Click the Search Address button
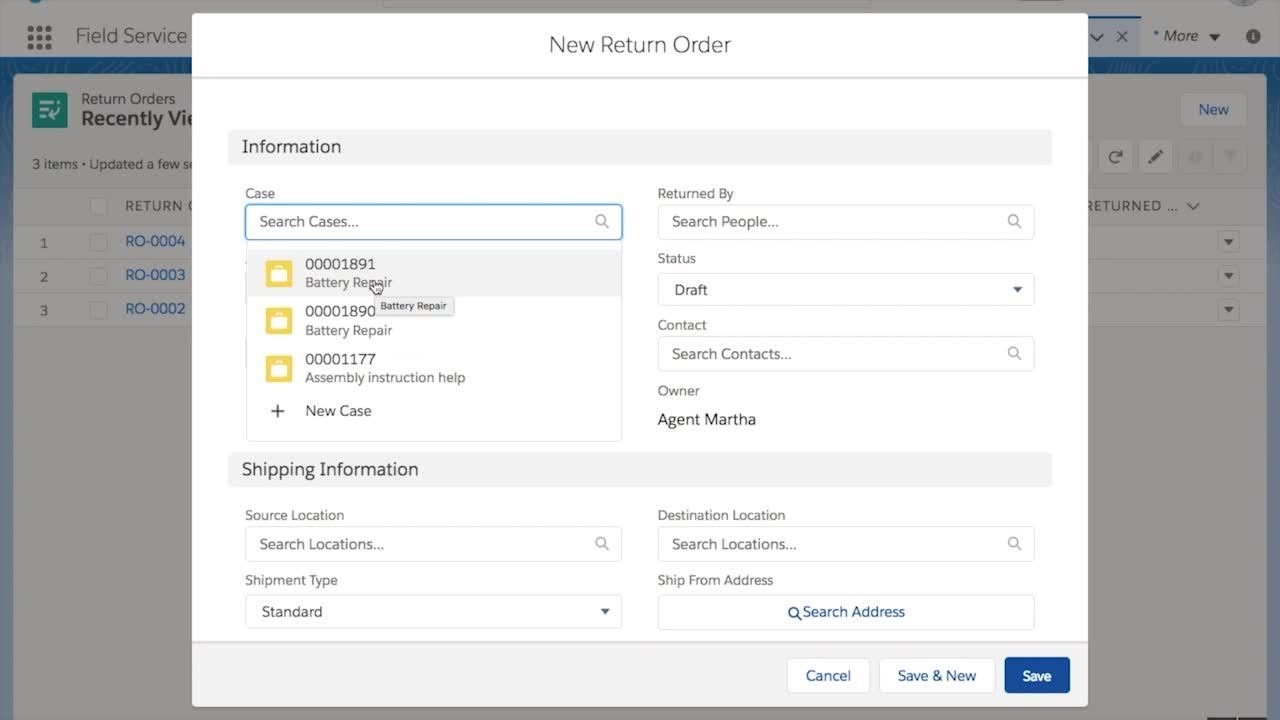This screenshot has width=1280, height=720. coord(845,612)
